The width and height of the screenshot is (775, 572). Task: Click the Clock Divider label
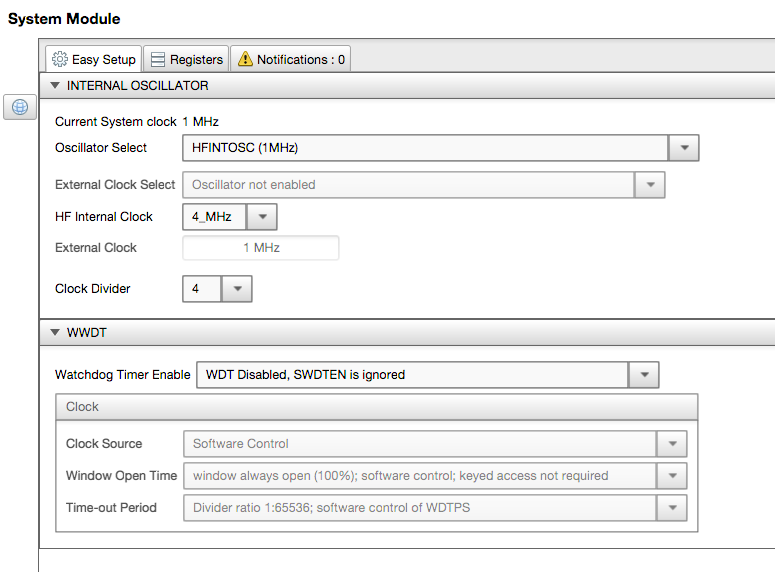click(92, 289)
